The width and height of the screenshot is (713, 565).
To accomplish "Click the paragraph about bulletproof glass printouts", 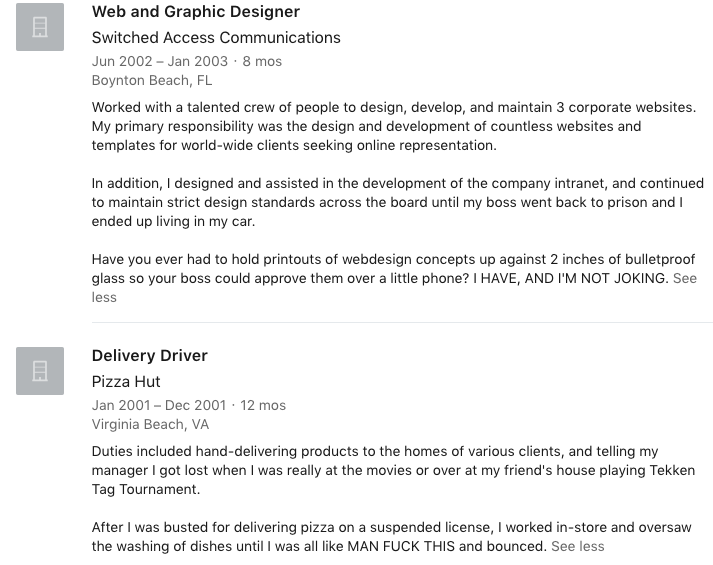I will pyautogui.click(x=380, y=269).
